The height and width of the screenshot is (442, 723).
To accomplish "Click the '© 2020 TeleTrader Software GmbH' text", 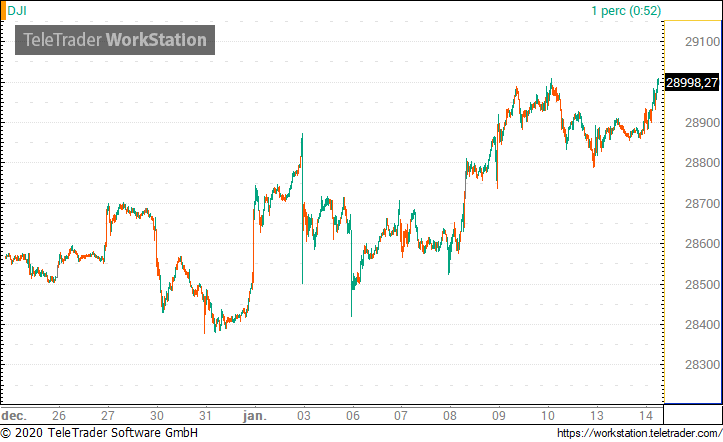I will tap(99, 433).
